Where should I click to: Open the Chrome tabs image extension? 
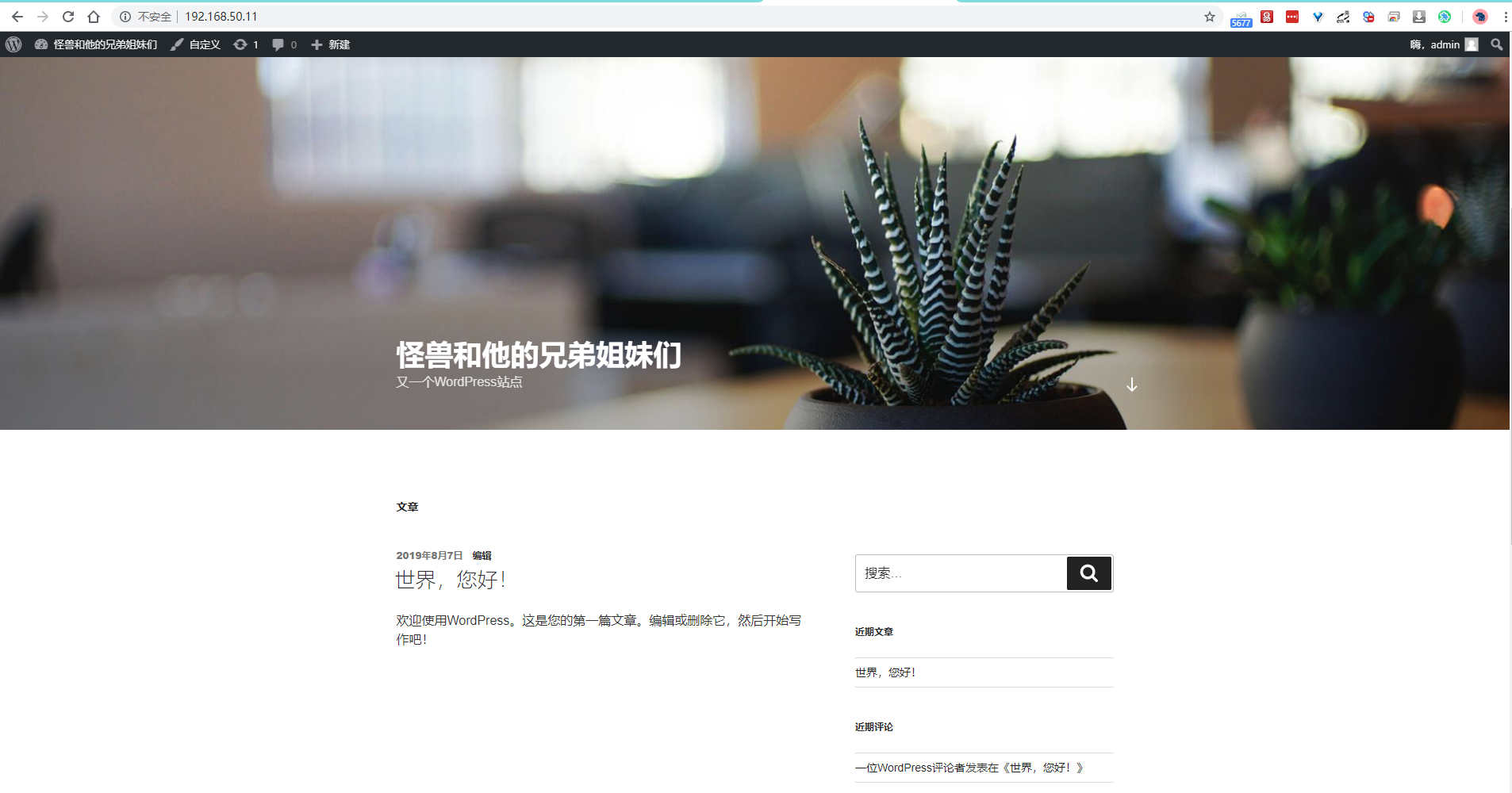click(x=1394, y=17)
